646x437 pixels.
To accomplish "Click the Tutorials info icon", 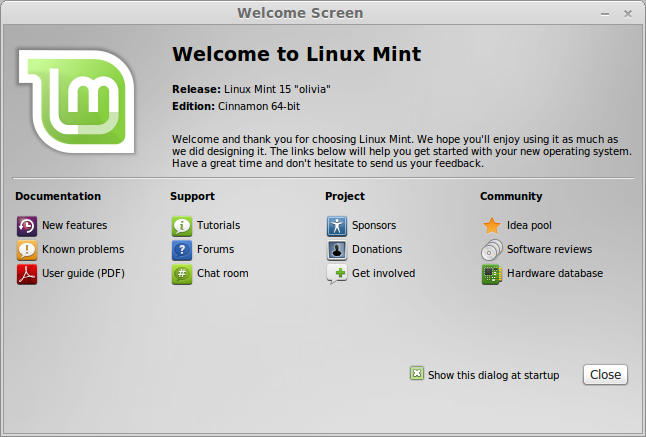I will coord(181,226).
